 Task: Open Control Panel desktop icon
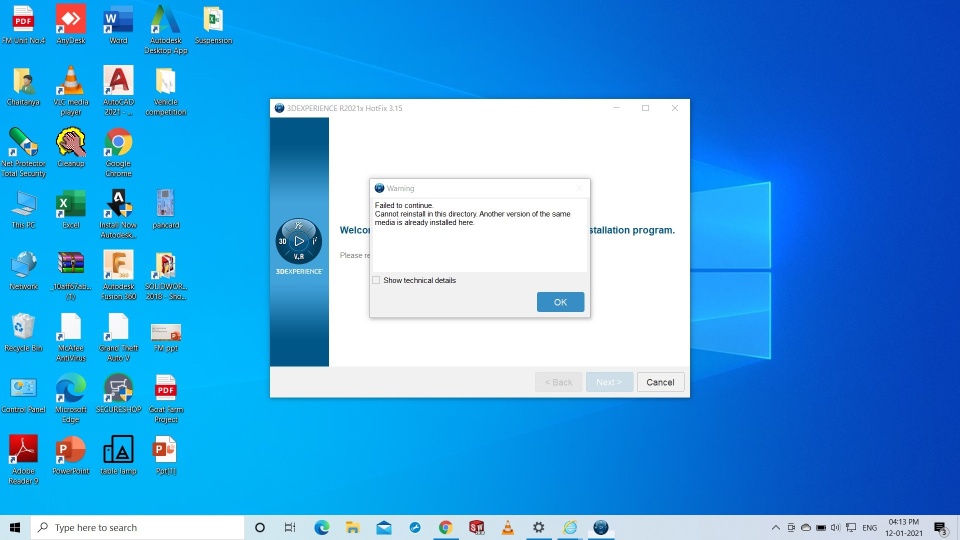pyautogui.click(x=23, y=393)
